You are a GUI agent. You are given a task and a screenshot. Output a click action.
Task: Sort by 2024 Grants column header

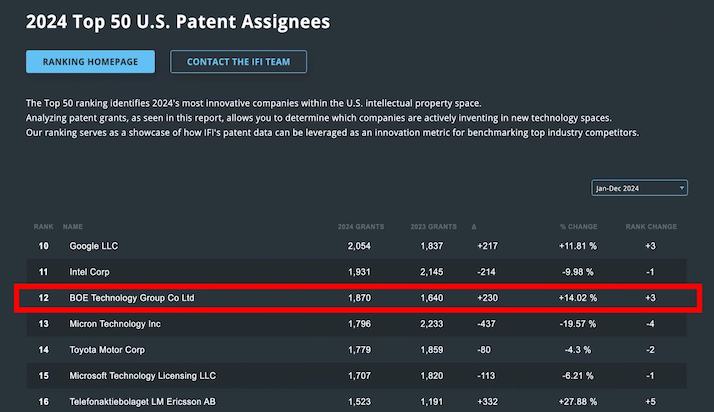point(361,227)
